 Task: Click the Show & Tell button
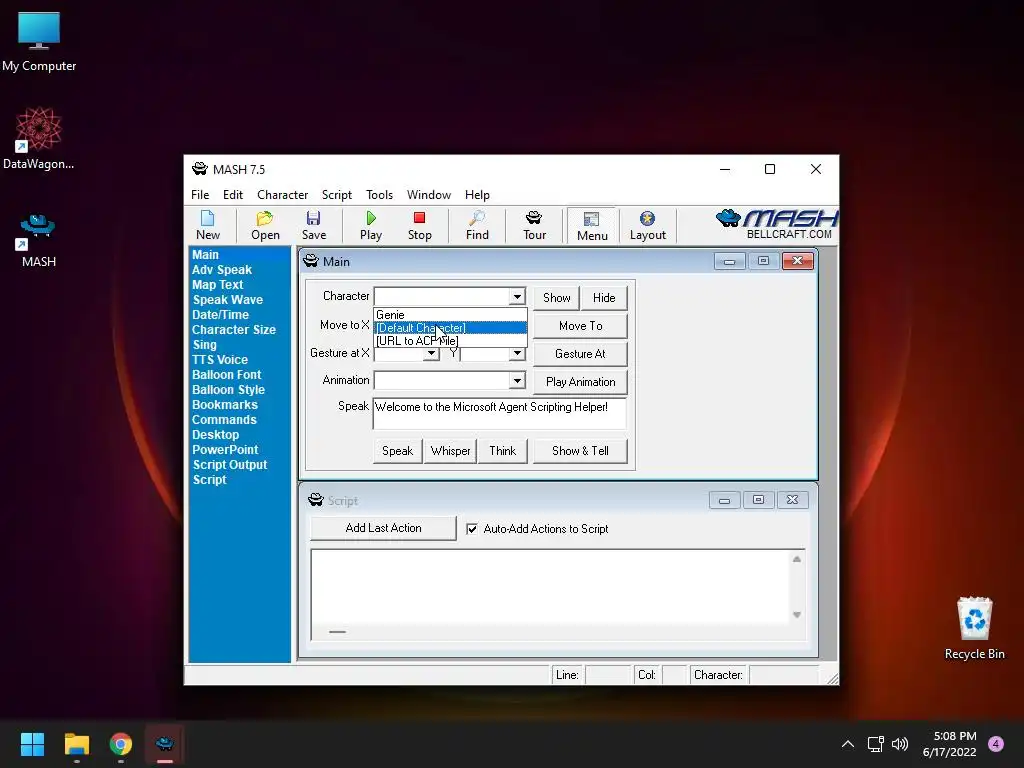point(580,451)
